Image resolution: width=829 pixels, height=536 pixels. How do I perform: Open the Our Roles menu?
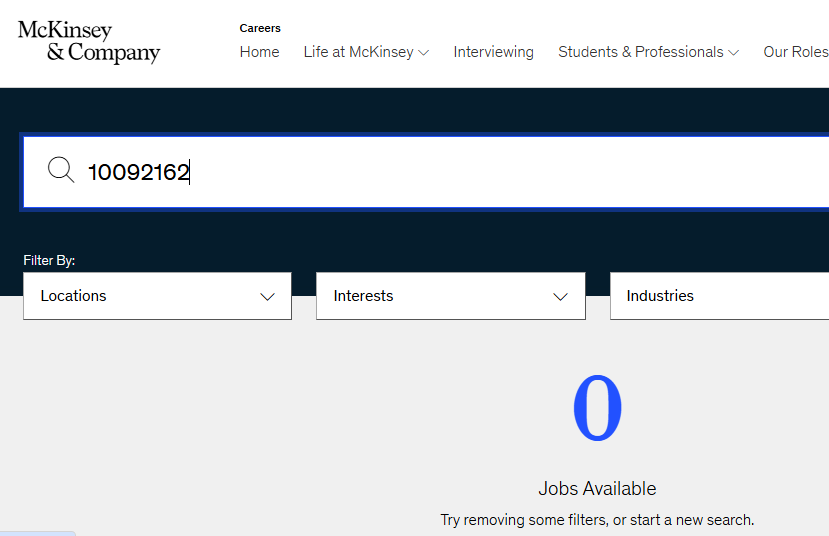[x=796, y=52]
